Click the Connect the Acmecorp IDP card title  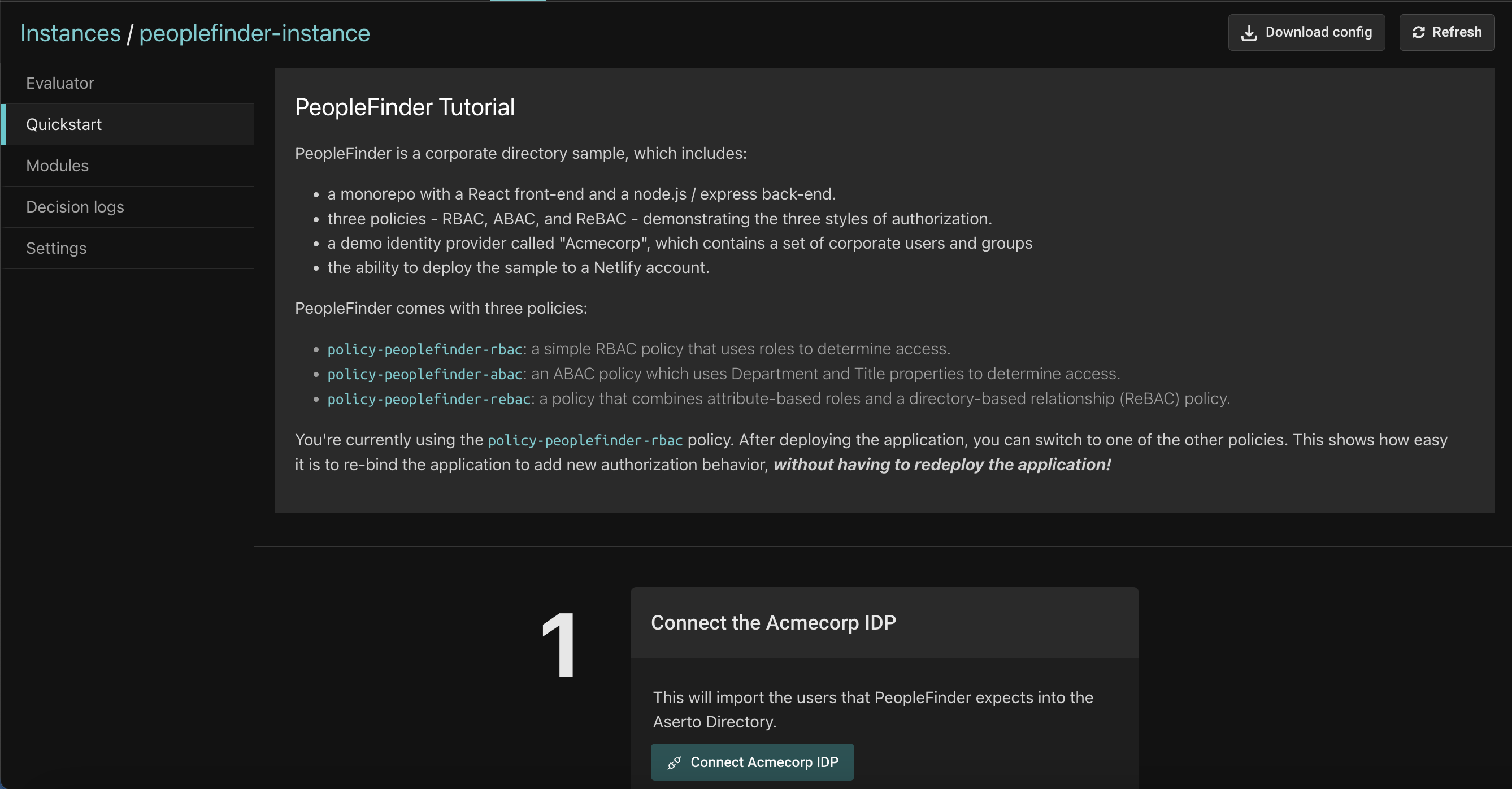[x=773, y=622]
